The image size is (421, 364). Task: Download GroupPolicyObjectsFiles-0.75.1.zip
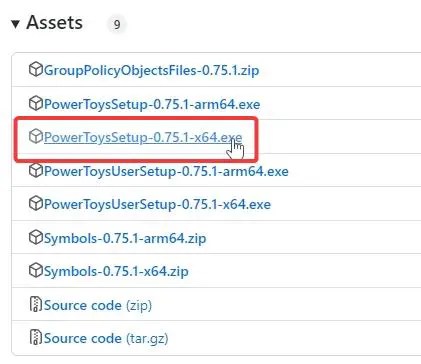point(151,70)
